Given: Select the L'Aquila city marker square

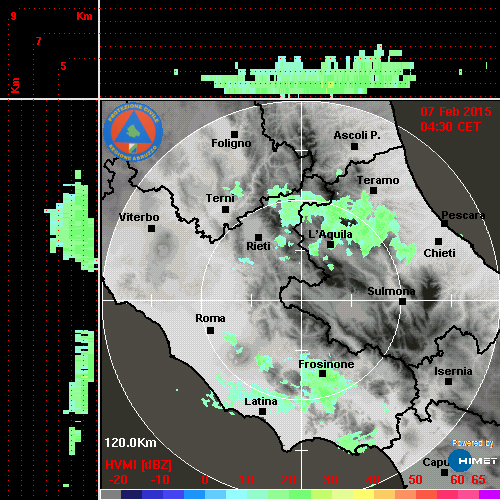Looking at the screenshot, I should click(x=330, y=245).
